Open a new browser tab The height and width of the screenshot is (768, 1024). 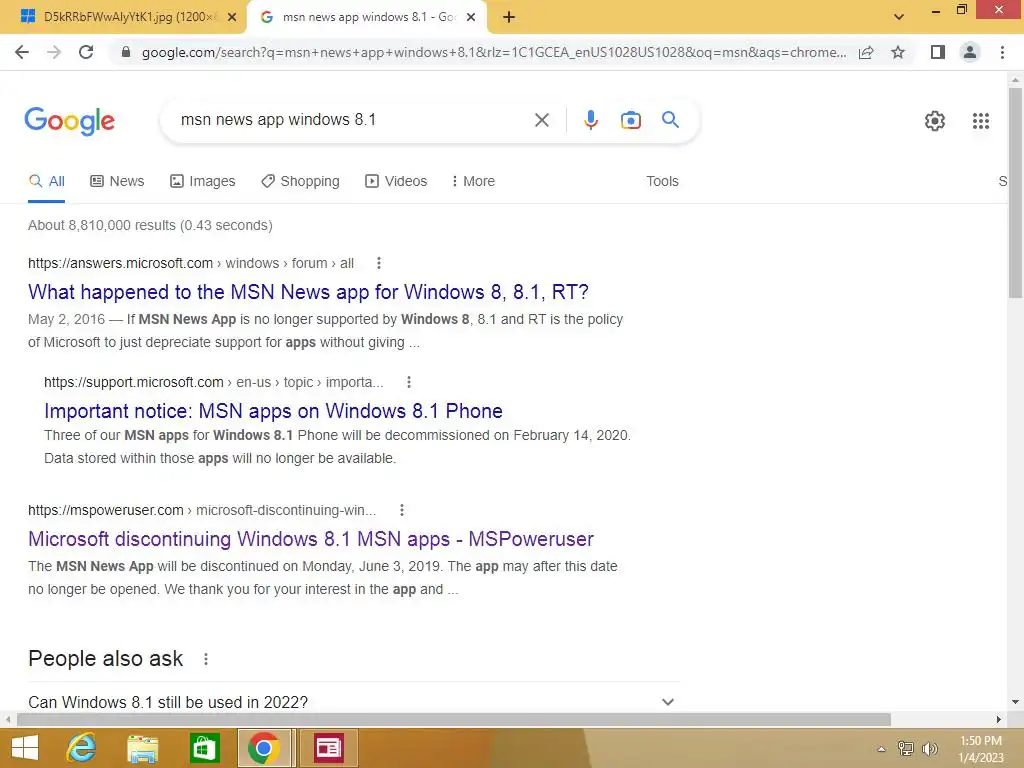click(509, 18)
